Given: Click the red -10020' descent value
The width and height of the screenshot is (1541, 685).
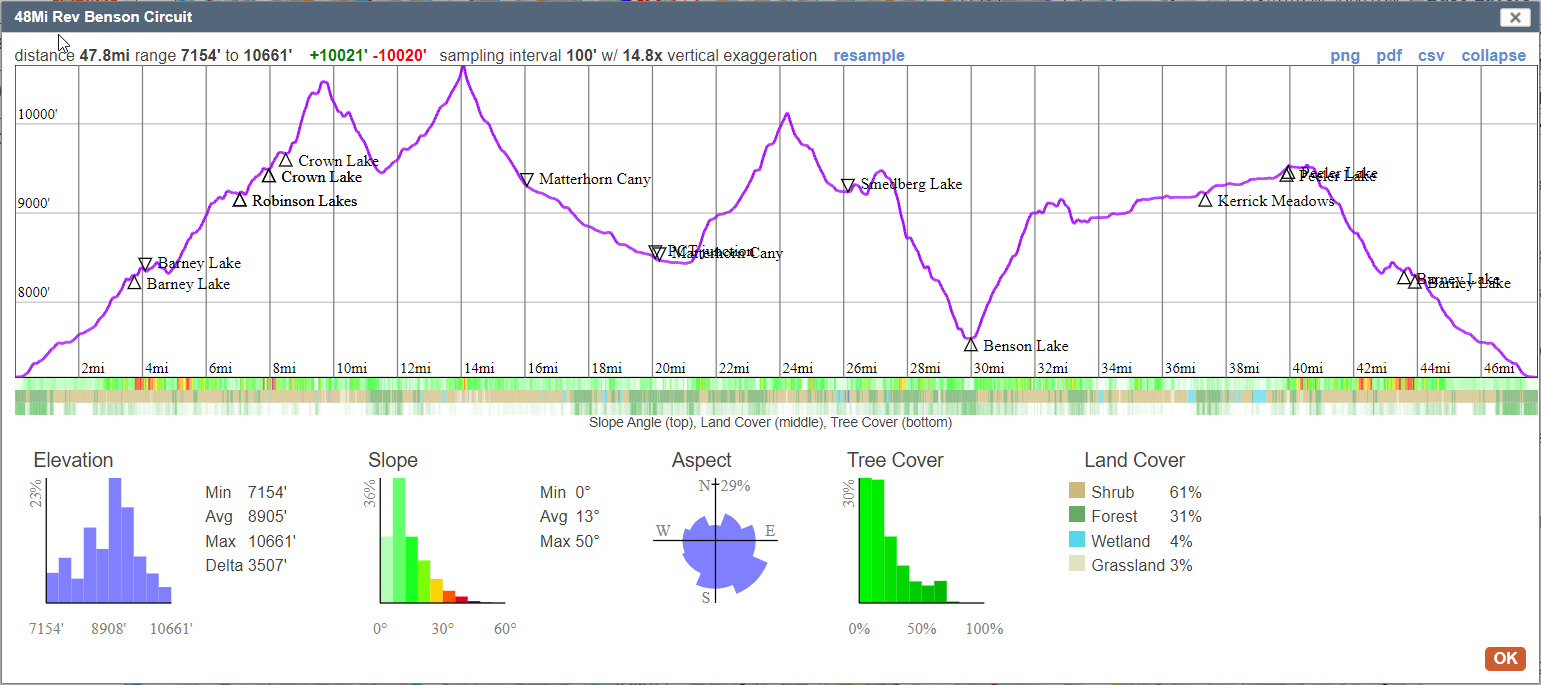Looking at the screenshot, I should pos(399,56).
